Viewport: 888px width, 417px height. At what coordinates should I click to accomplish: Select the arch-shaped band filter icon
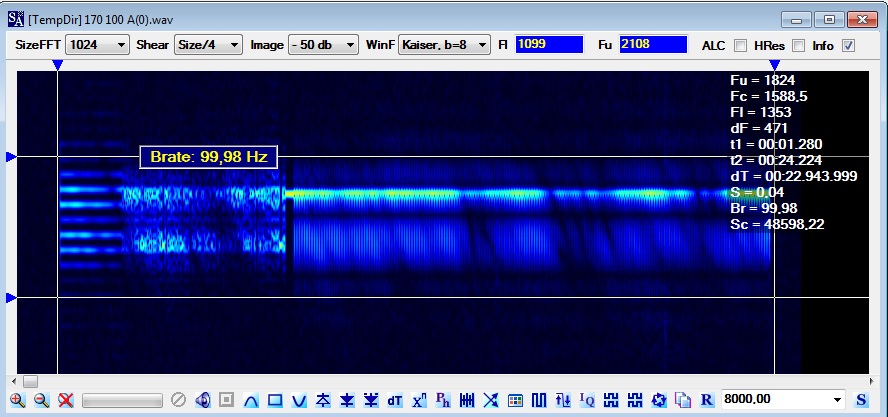(251, 400)
